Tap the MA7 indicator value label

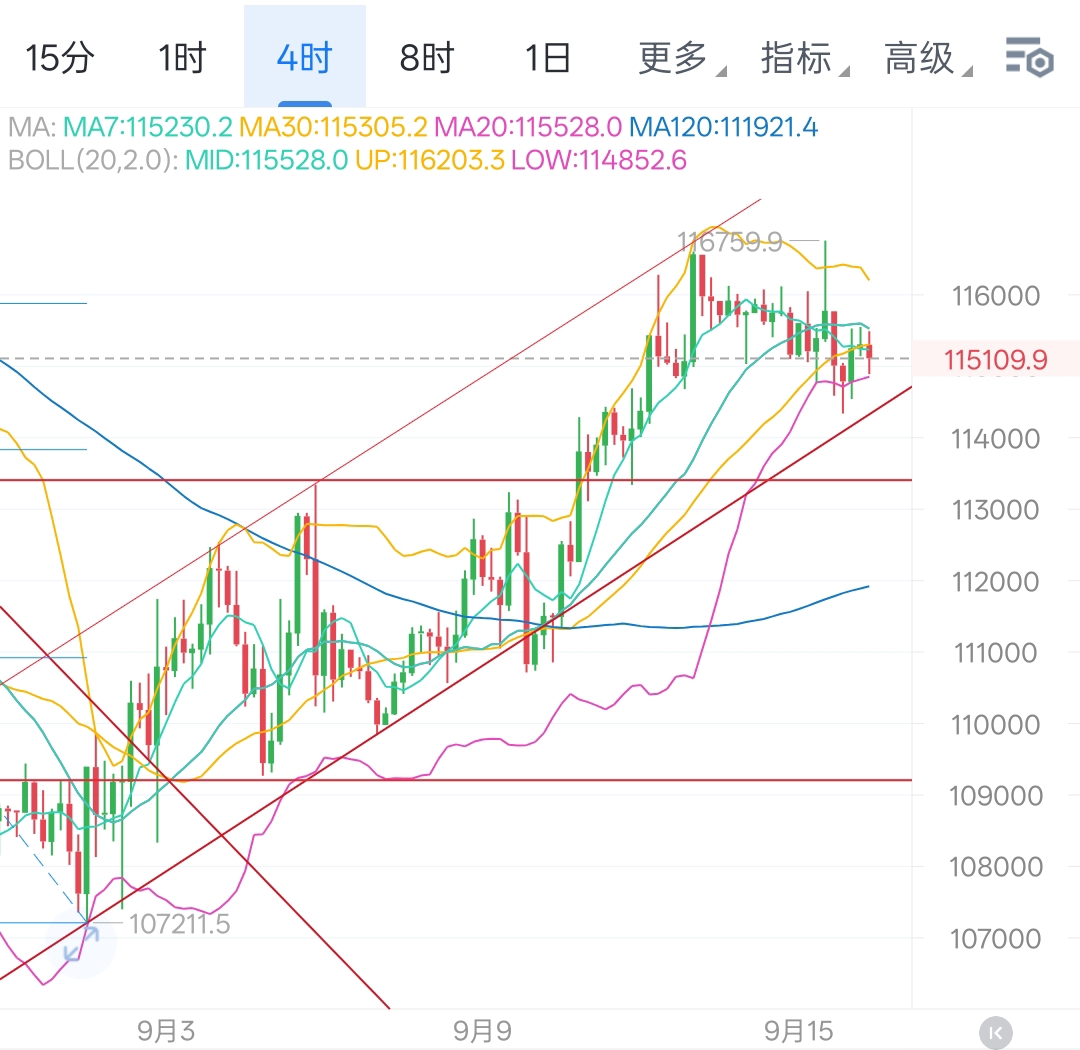pos(148,128)
